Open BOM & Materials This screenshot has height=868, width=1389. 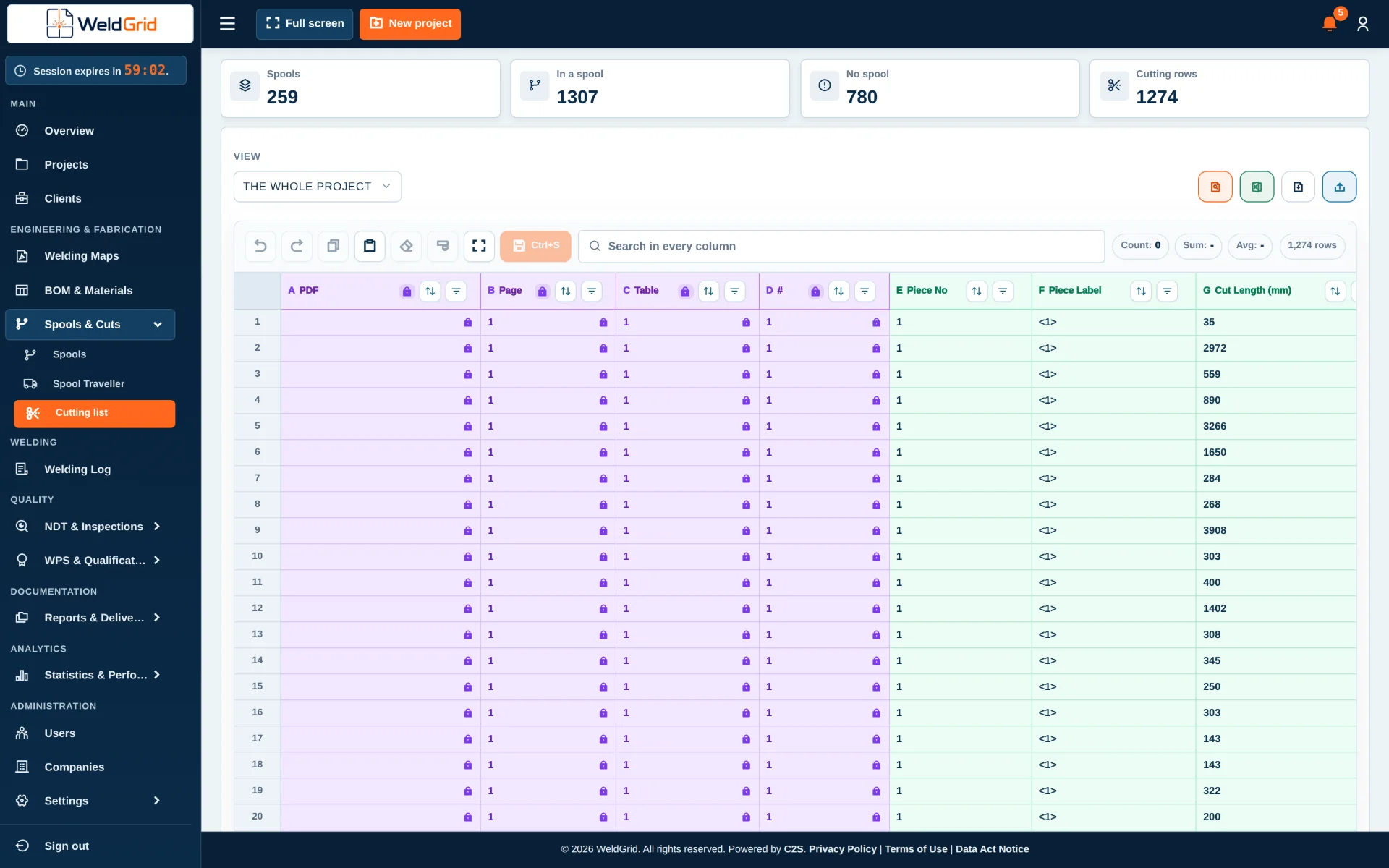click(90, 291)
